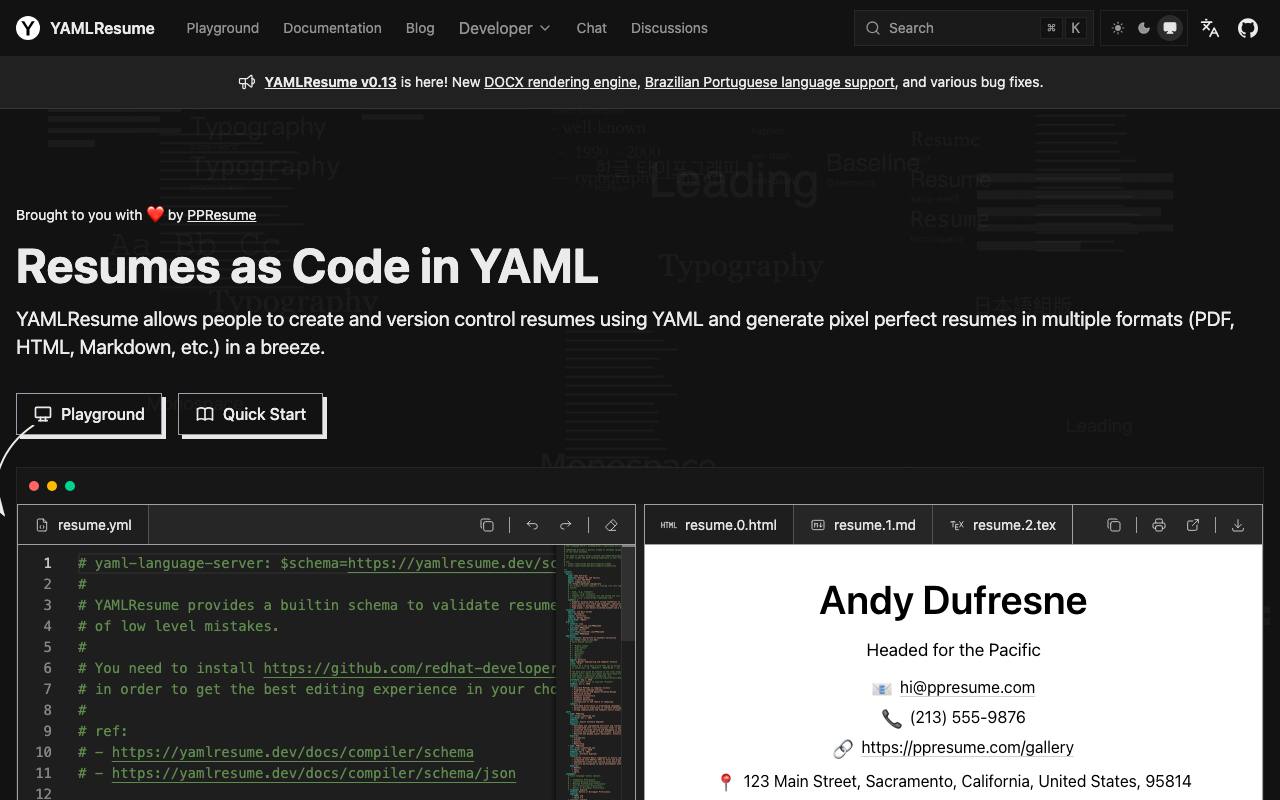Click the YAMLResume brand name
The height and width of the screenshot is (800, 1280).
click(102, 28)
